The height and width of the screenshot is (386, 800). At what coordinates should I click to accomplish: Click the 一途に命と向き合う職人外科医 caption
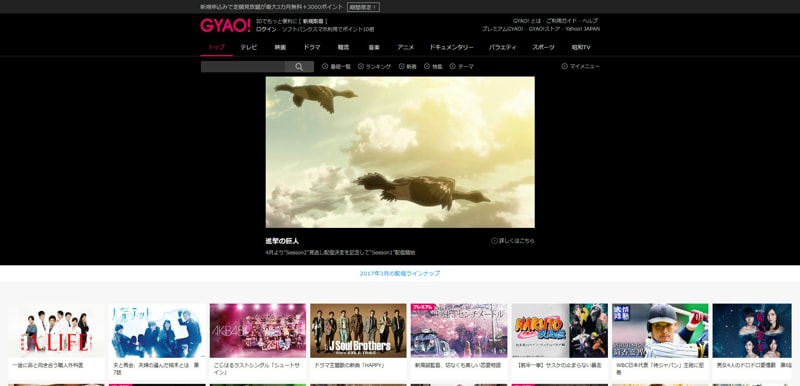point(47,366)
